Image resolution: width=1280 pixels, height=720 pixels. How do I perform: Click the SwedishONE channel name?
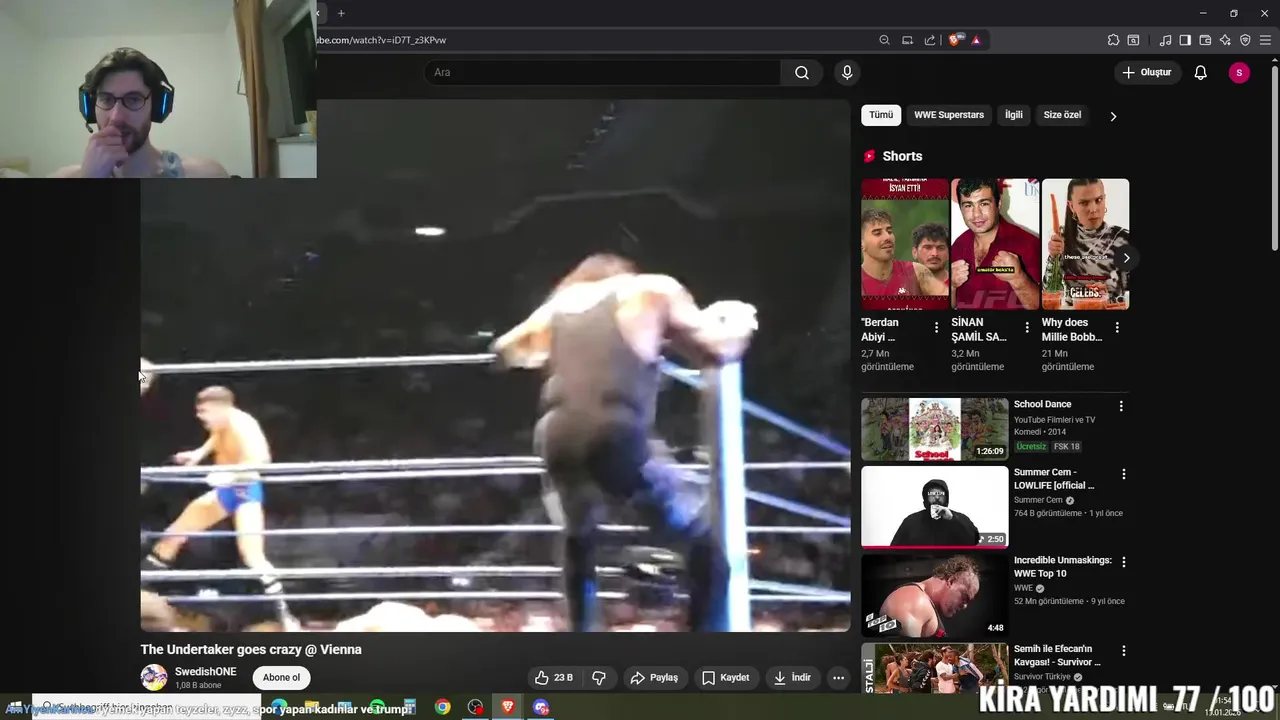click(x=206, y=672)
